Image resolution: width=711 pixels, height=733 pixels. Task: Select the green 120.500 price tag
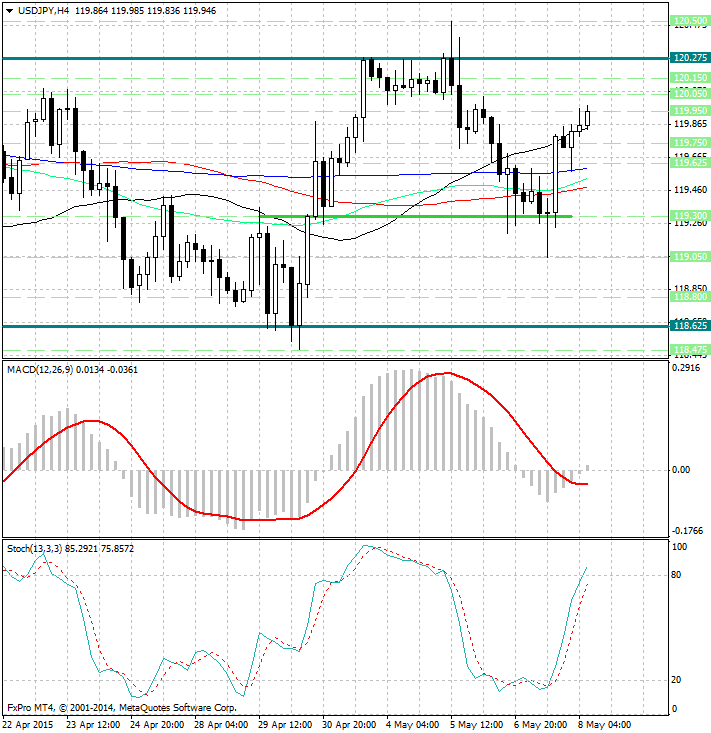tap(691, 21)
